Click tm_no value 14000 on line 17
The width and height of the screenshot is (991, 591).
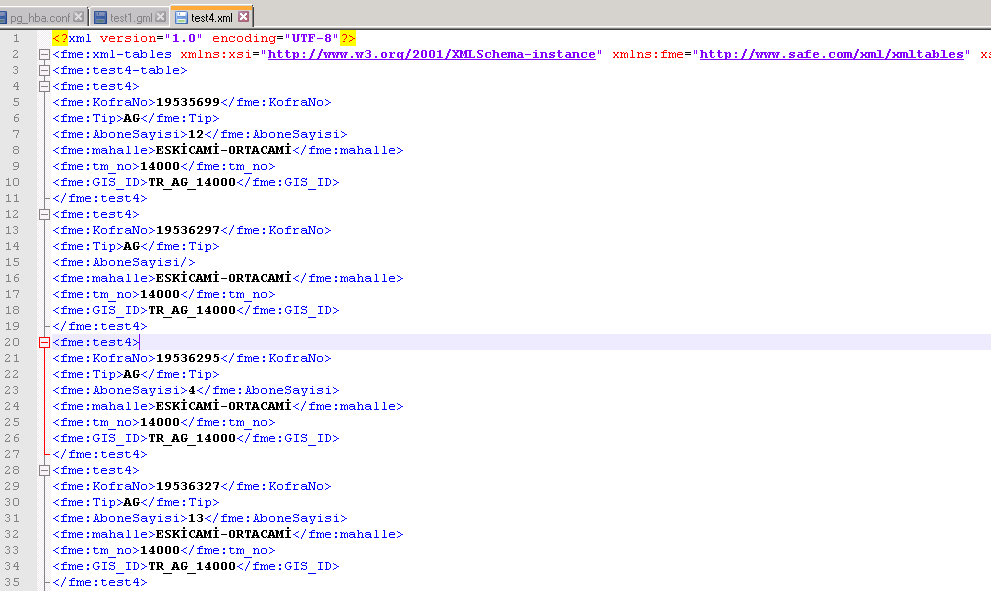(160, 295)
